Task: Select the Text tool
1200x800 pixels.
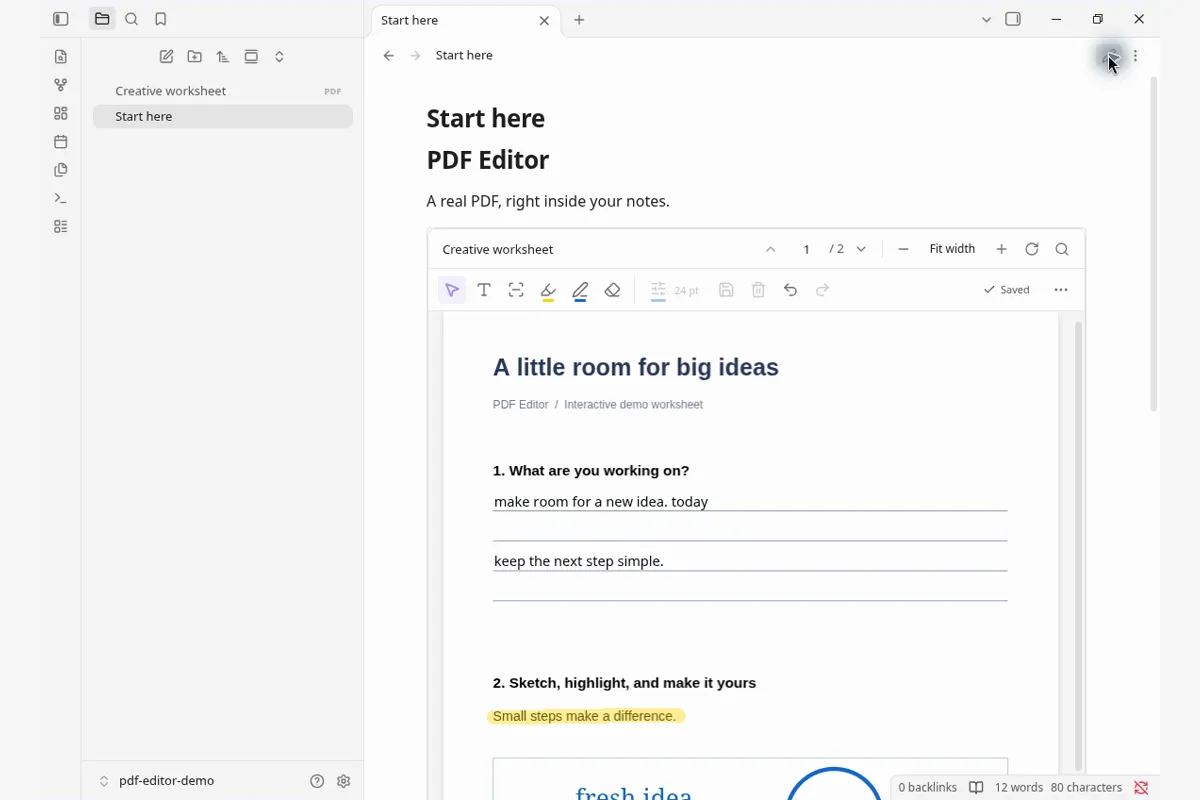Action: [x=484, y=290]
